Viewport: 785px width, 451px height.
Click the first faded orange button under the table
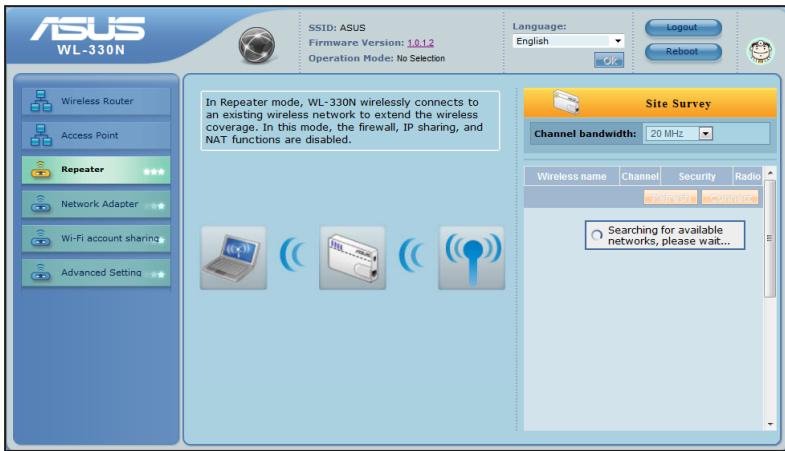[670, 197]
